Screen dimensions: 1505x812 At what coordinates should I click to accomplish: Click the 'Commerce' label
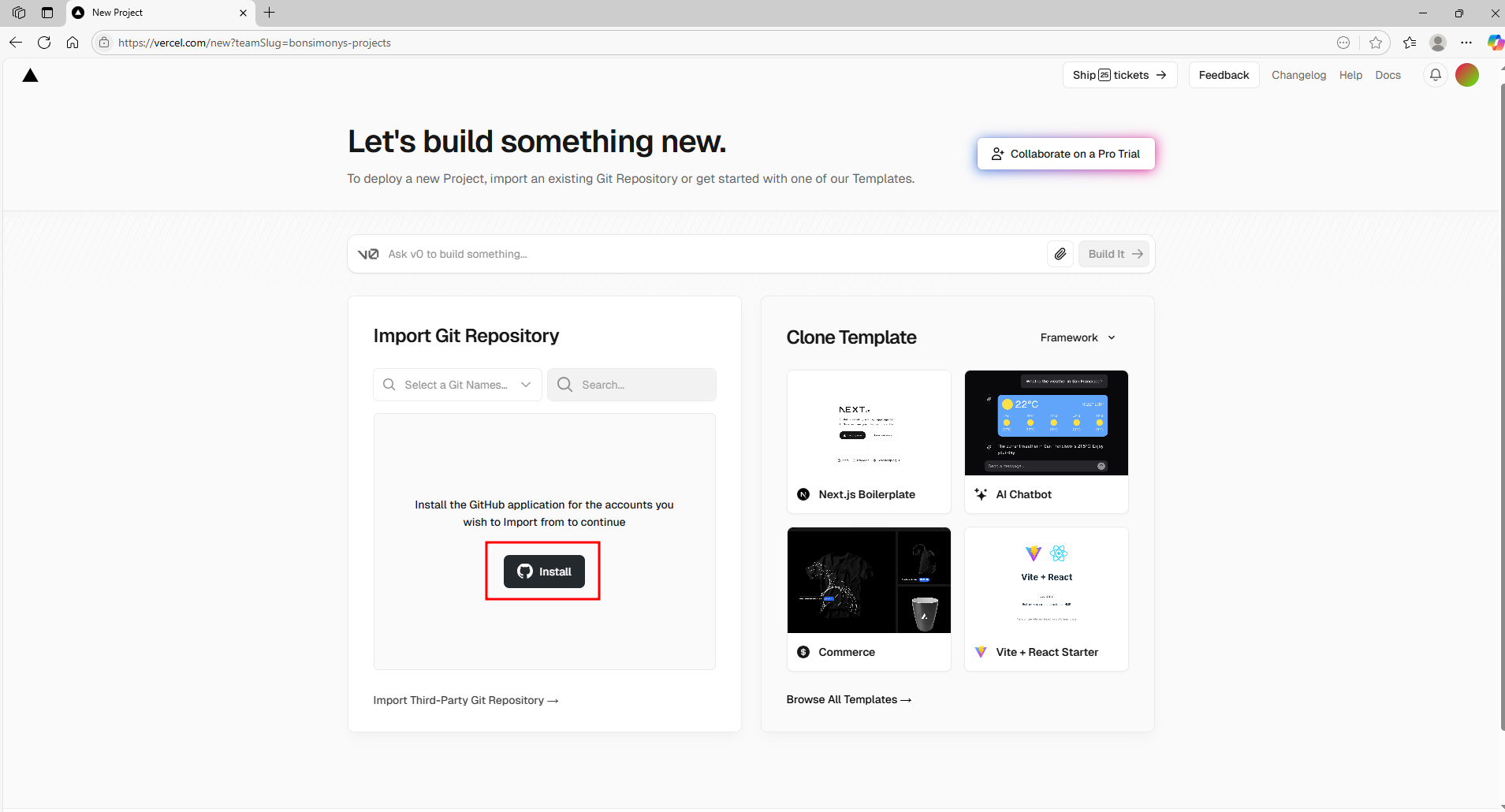847,652
